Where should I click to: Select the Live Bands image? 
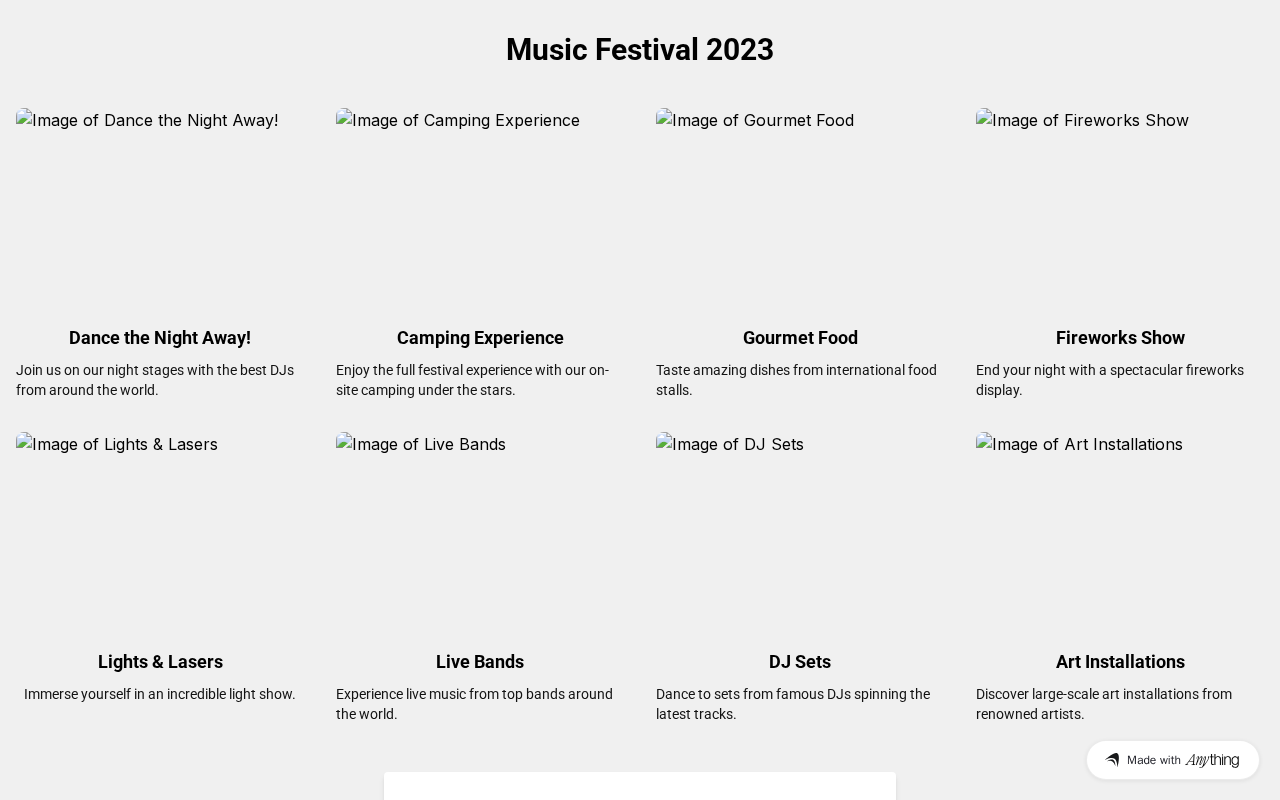point(480,532)
